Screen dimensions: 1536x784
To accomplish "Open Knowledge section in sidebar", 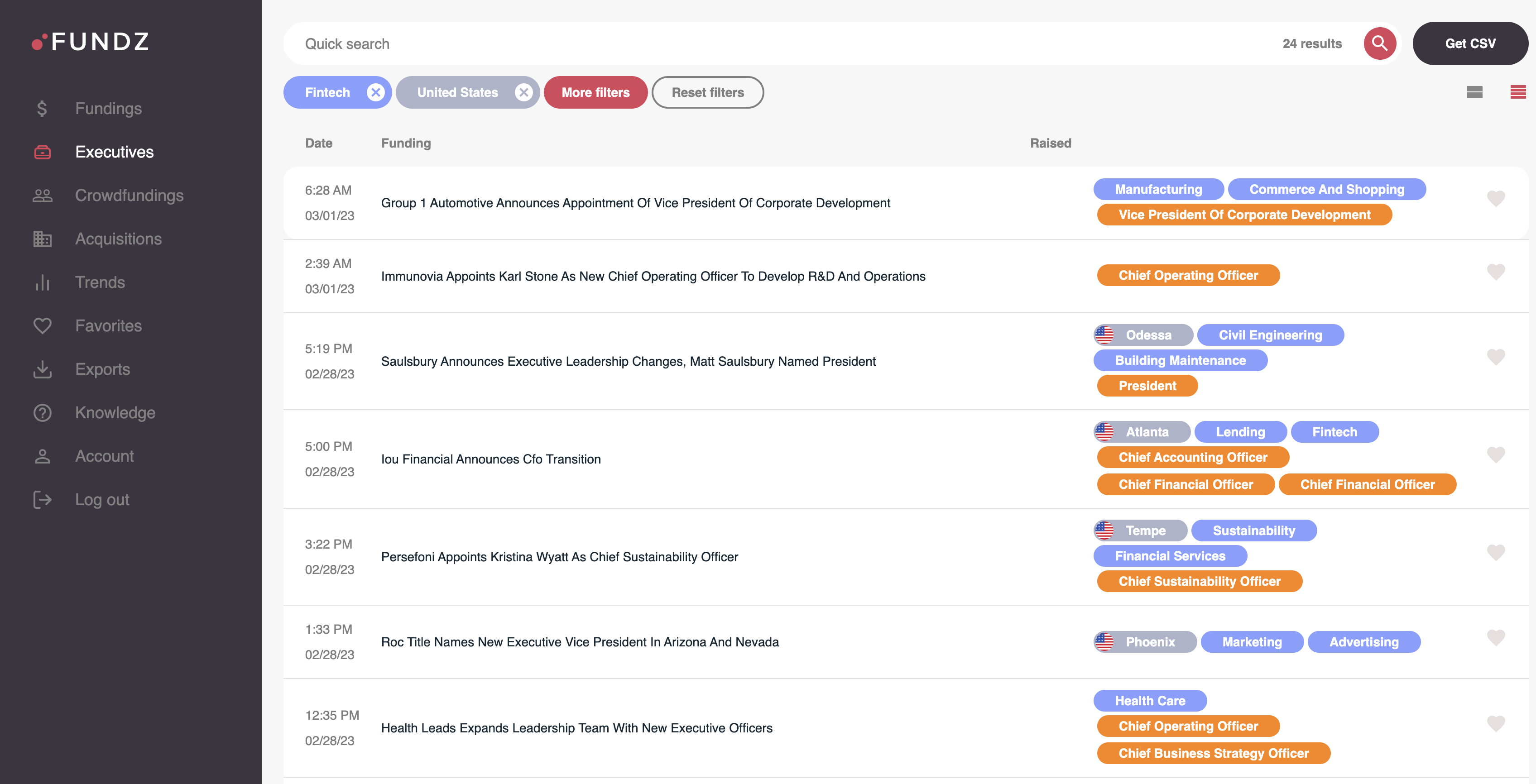I will [x=115, y=412].
